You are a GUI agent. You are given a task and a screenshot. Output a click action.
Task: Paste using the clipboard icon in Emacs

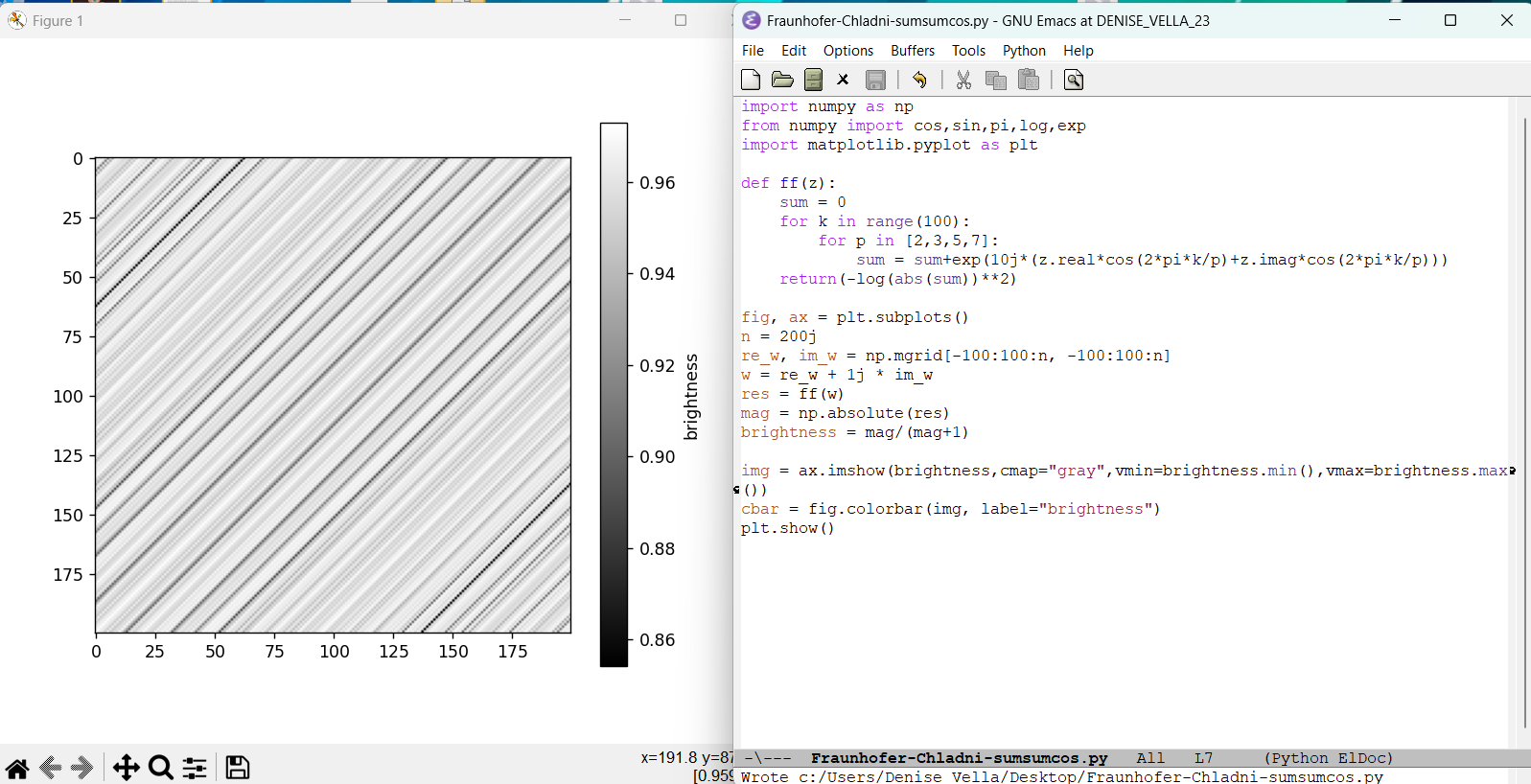[1029, 80]
